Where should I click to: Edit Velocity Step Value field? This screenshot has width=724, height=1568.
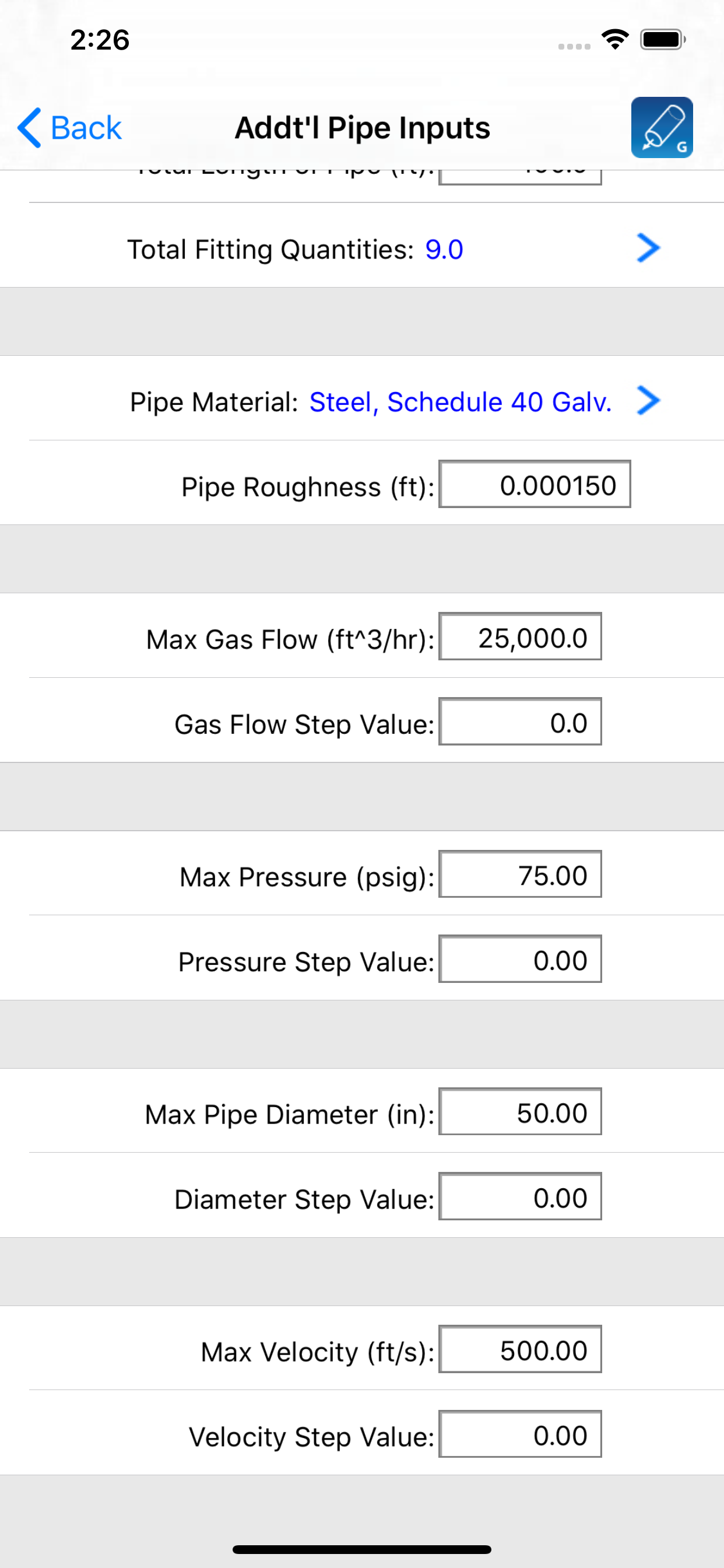click(520, 1434)
